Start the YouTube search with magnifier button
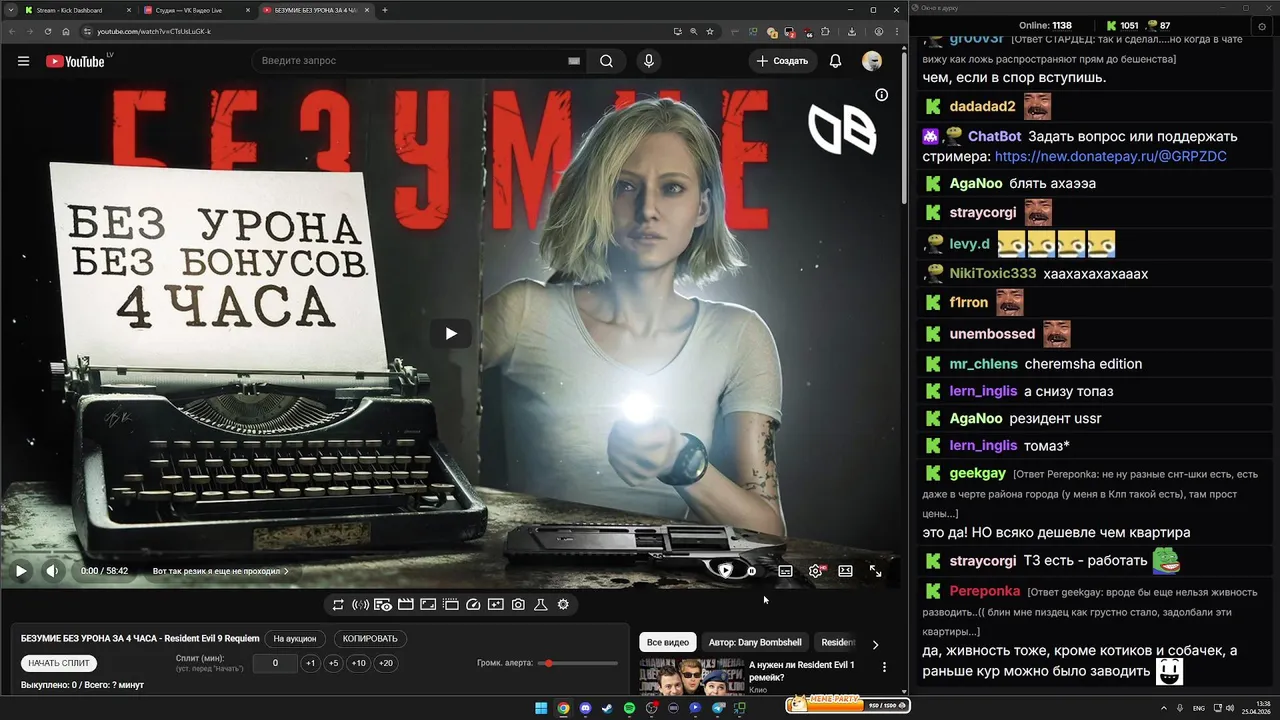The image size is (1280, 720). [x=606, y=61]
